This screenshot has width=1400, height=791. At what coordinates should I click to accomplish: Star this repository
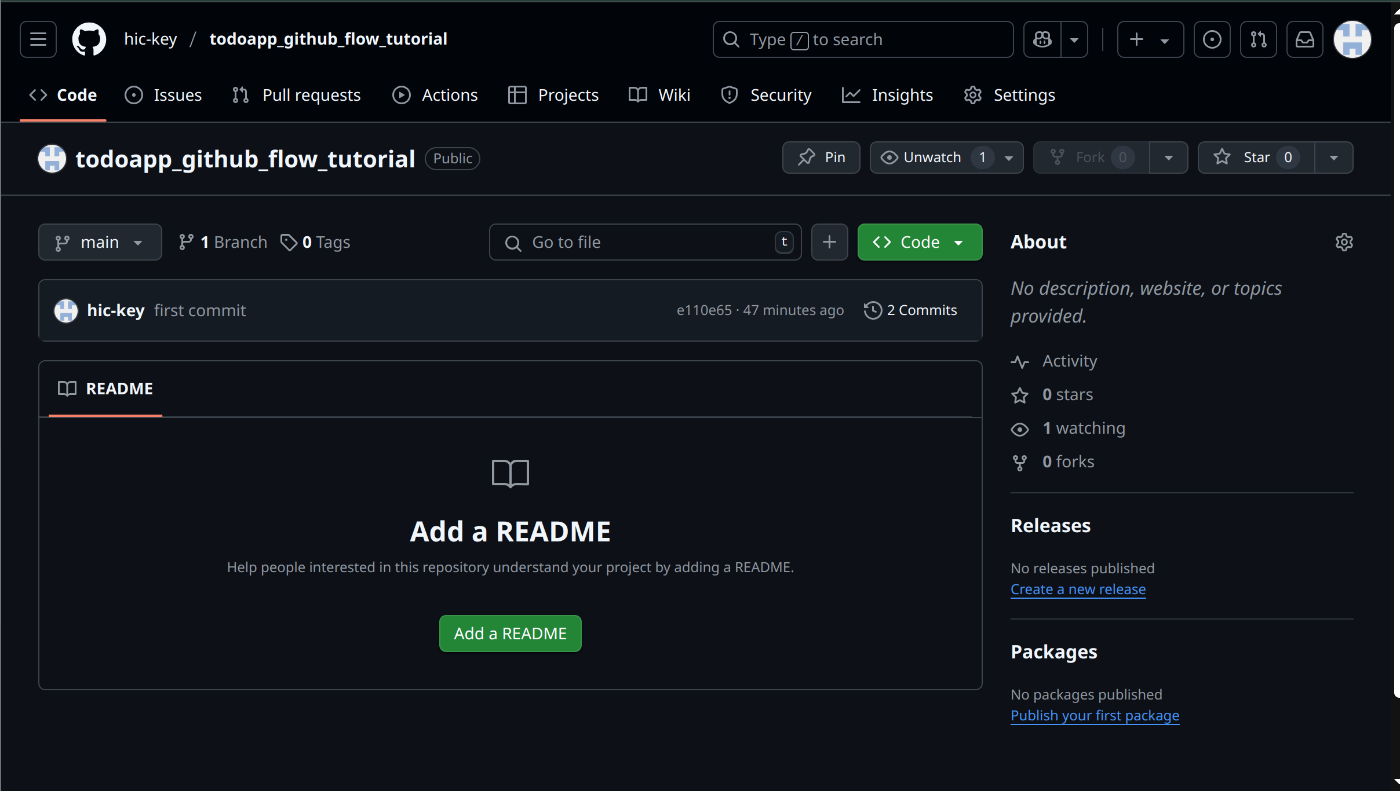point(1256,158)
